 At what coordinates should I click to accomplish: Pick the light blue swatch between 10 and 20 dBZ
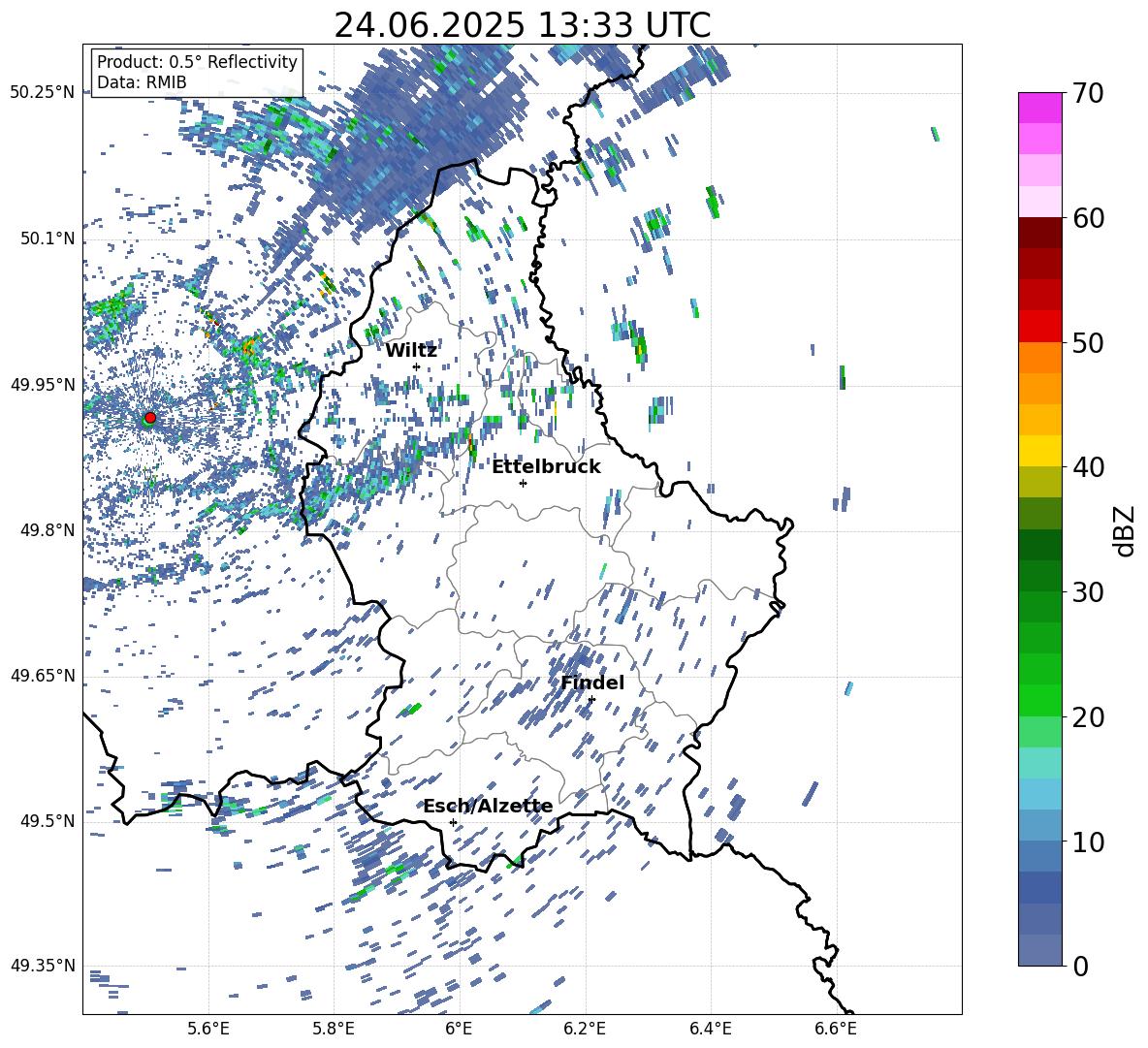[x=1040, y=794]
